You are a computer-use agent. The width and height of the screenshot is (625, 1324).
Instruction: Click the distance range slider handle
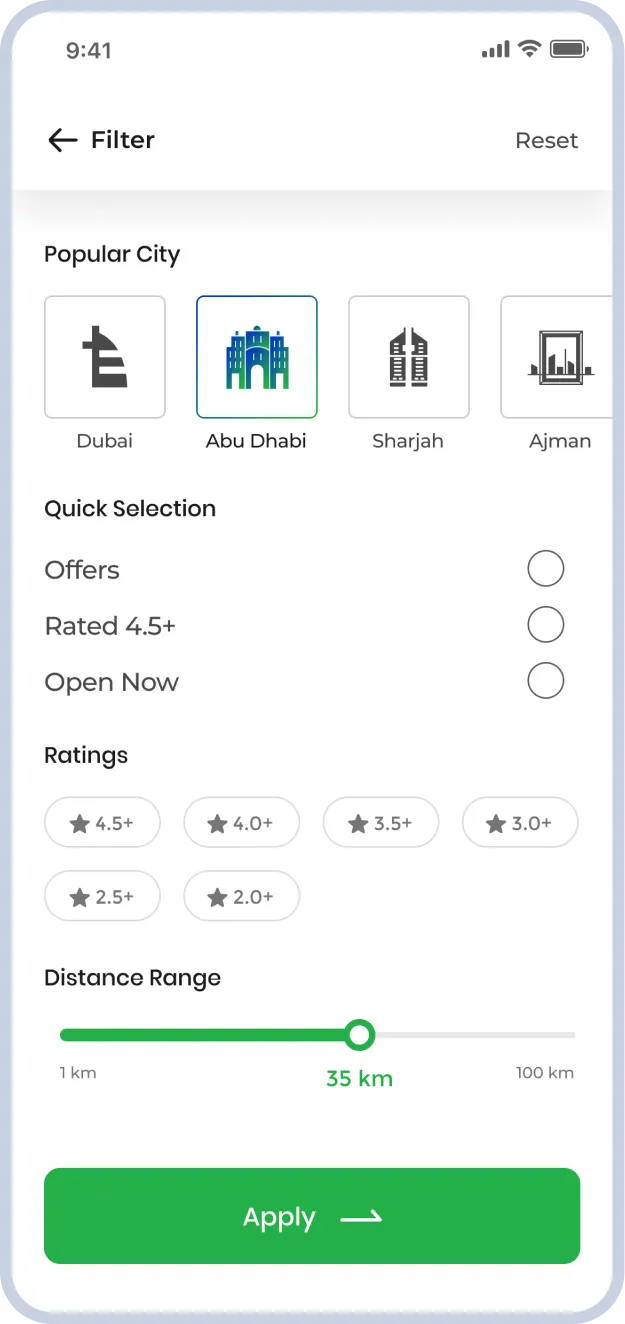(359, 1035)
